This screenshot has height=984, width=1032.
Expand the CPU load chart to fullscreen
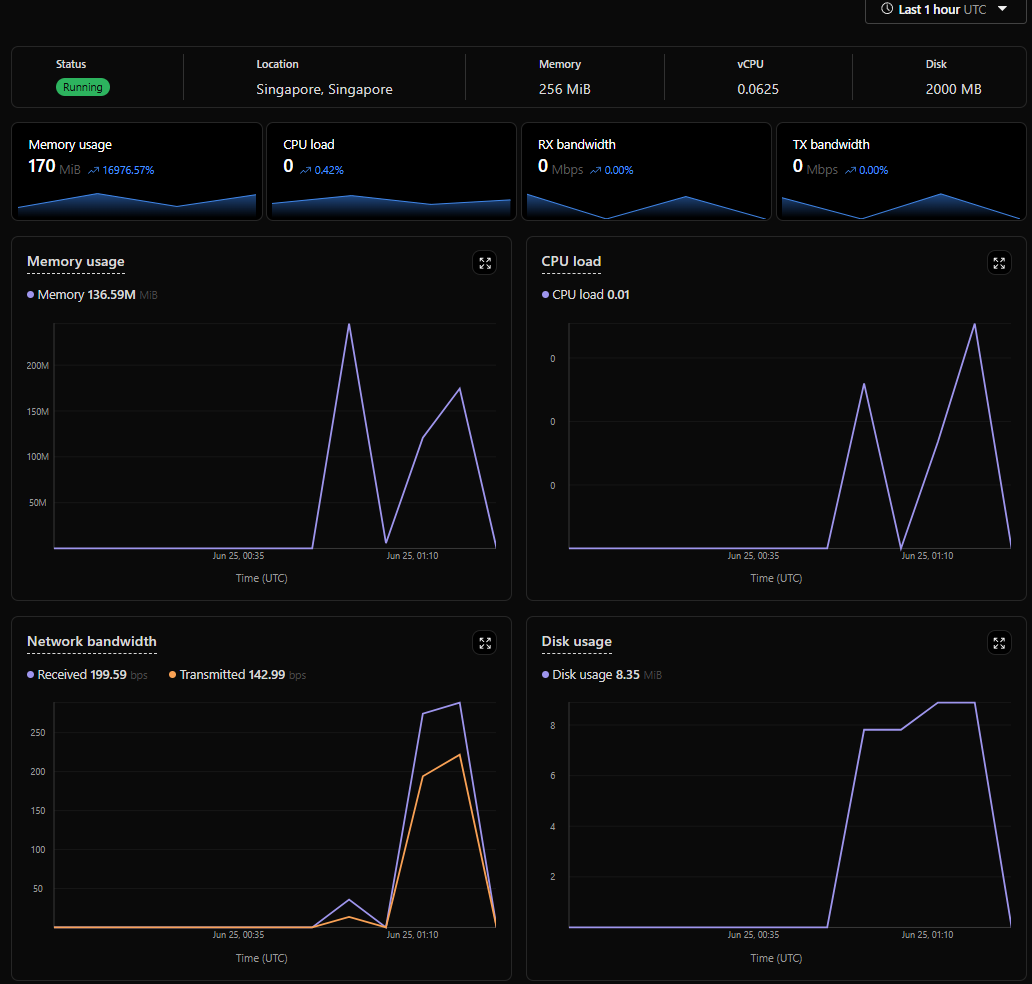[x=999, y=263]
